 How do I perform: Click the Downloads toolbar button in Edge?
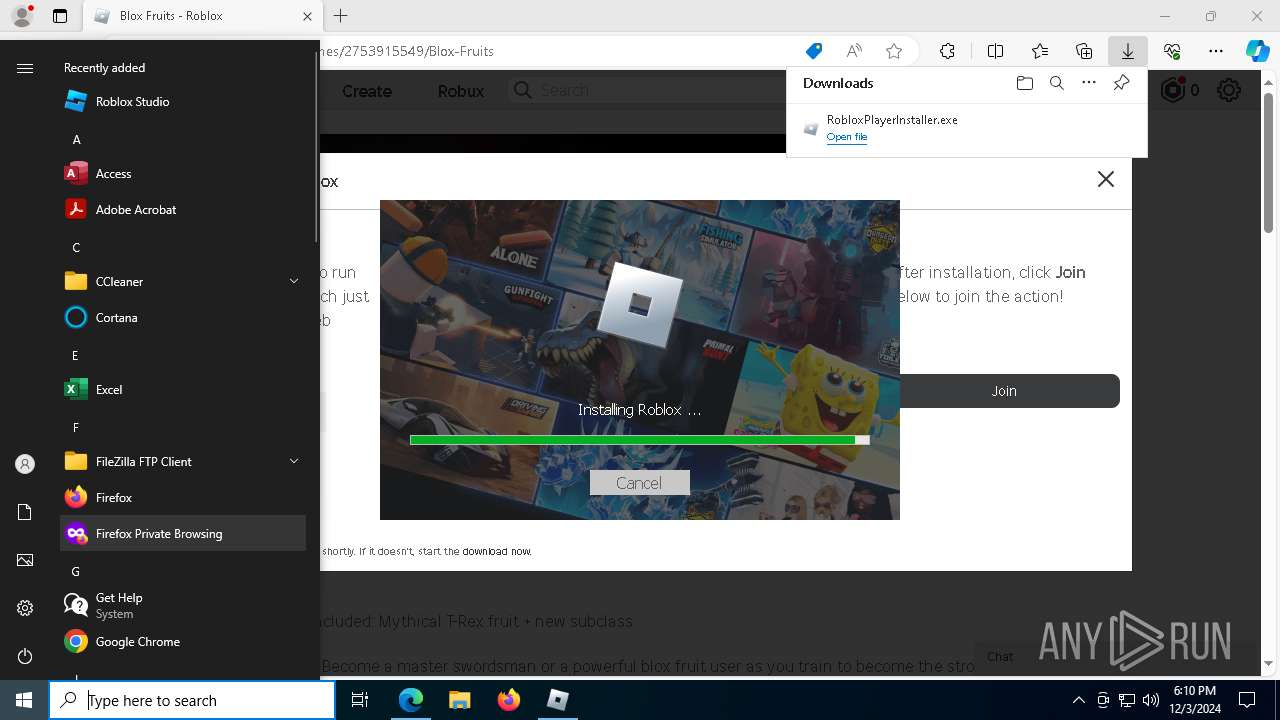pyautogui.click(x=1127, y=51)
